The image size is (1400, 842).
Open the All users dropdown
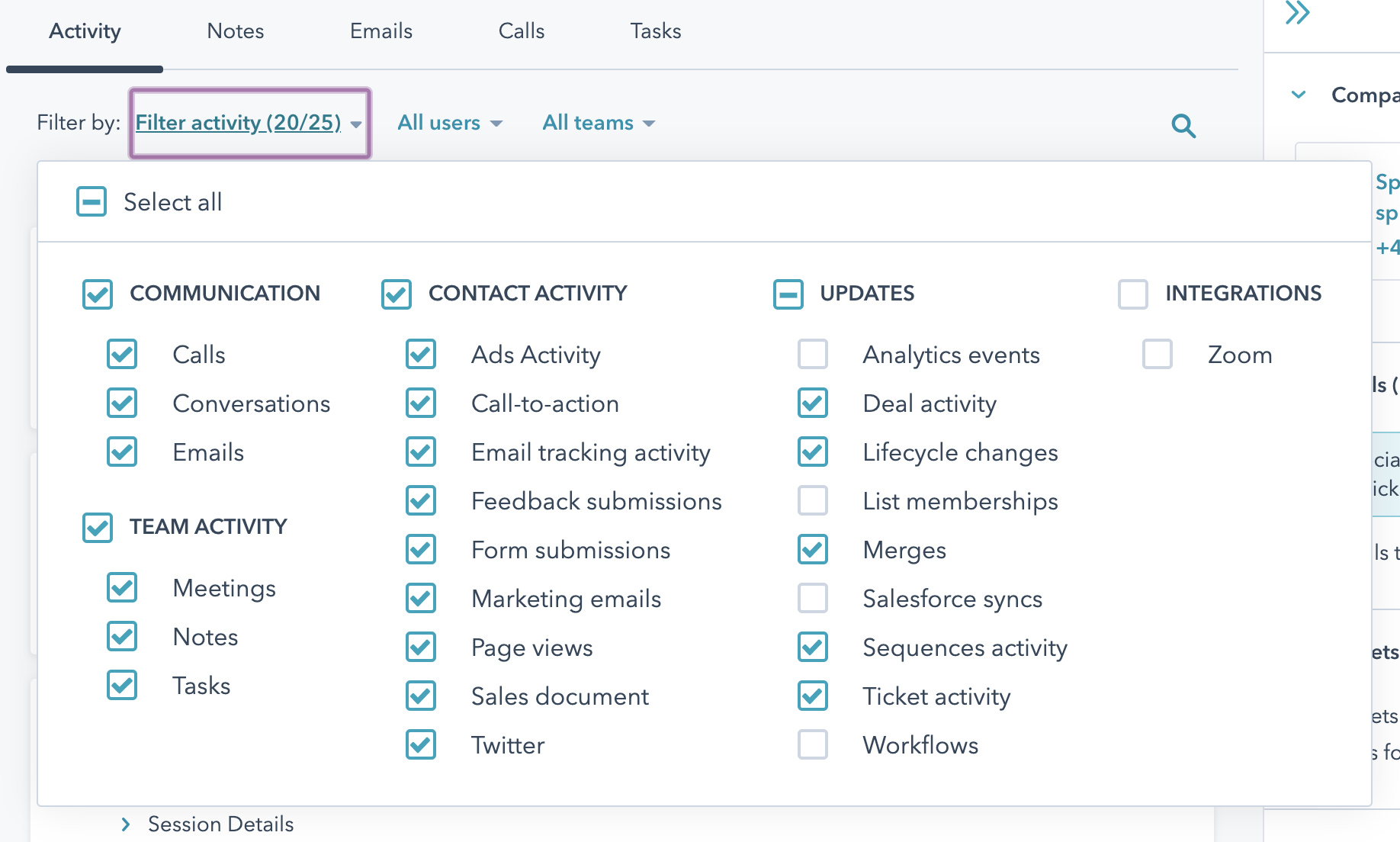click(x=449, y=123)
